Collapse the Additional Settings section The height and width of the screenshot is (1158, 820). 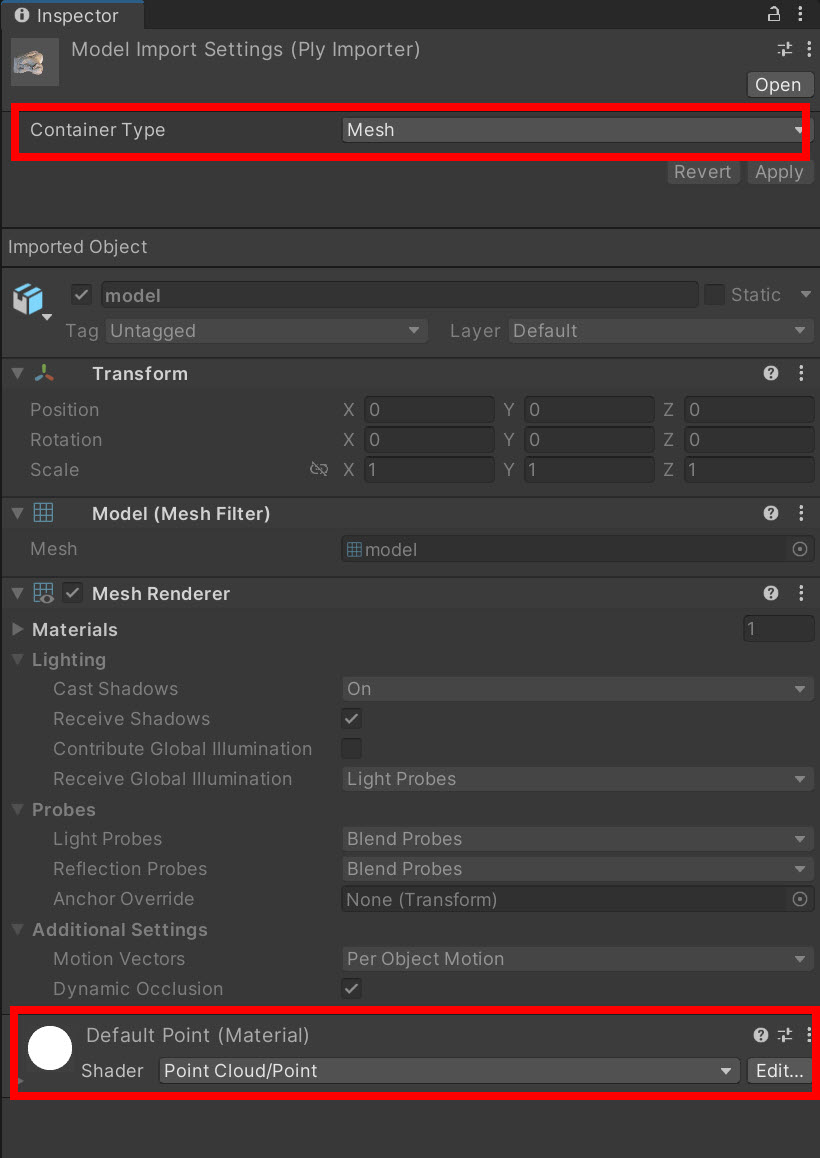pyautogui.click(x=18, y=929)
